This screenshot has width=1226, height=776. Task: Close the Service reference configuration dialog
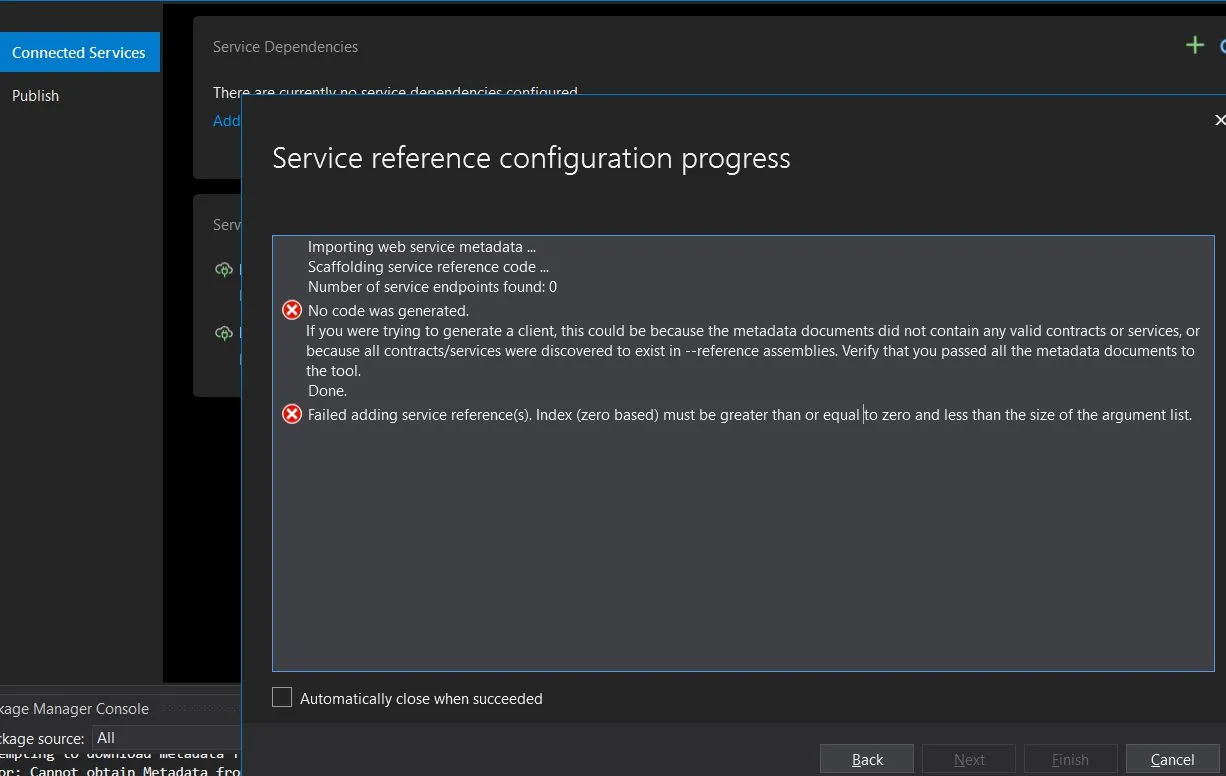pos(1219,120)
